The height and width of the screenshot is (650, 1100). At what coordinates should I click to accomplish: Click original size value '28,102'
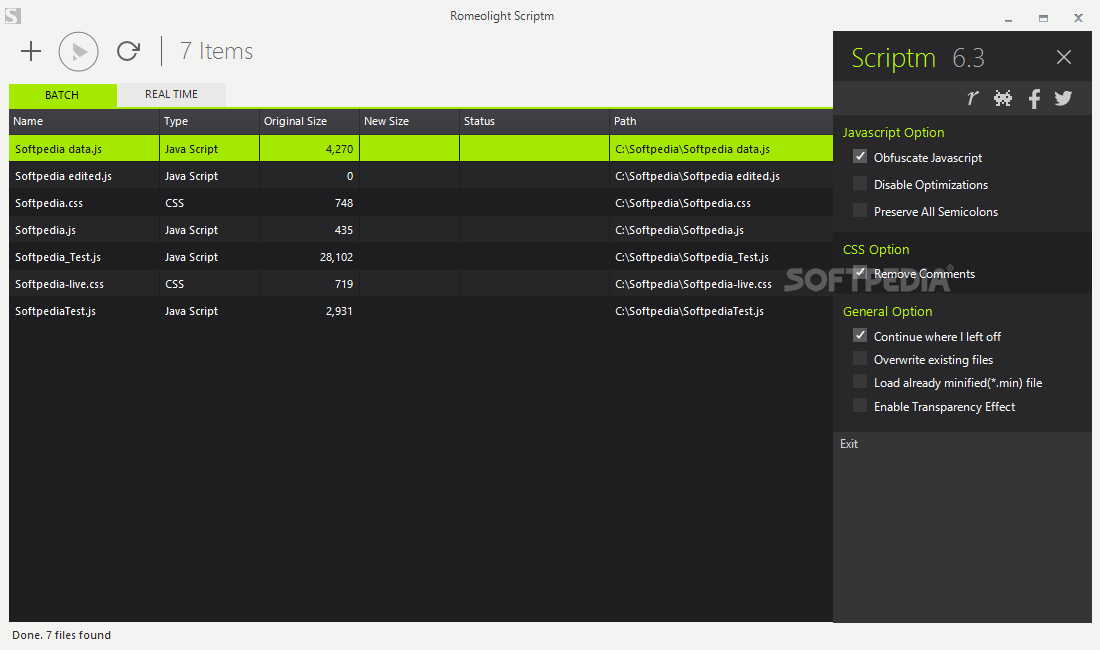[336, 257]
